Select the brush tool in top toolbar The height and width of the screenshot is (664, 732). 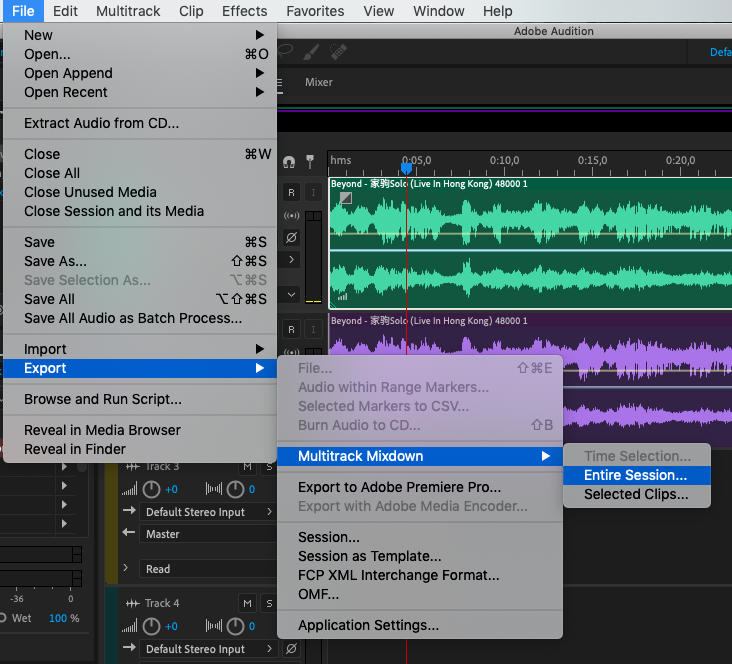coord(311,51)
